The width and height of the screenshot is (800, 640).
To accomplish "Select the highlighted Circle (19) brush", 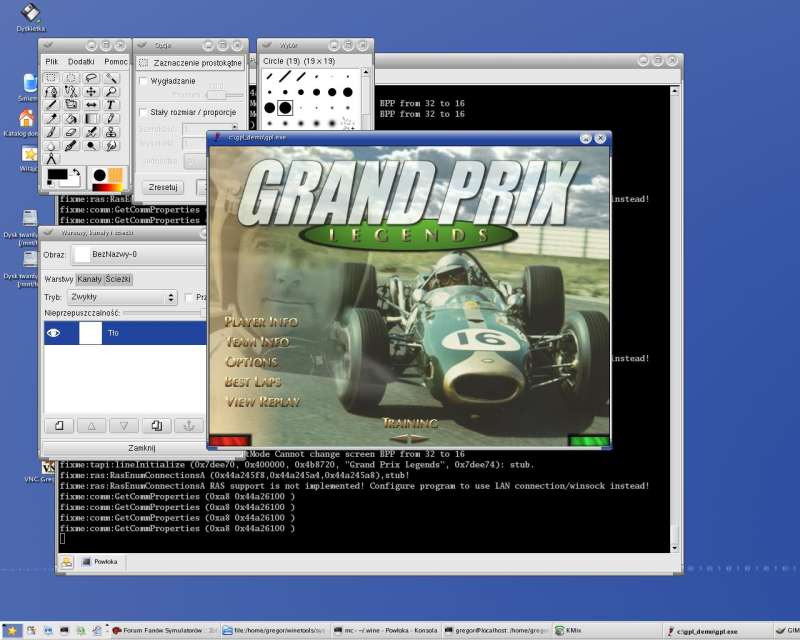I will [285, 108].
